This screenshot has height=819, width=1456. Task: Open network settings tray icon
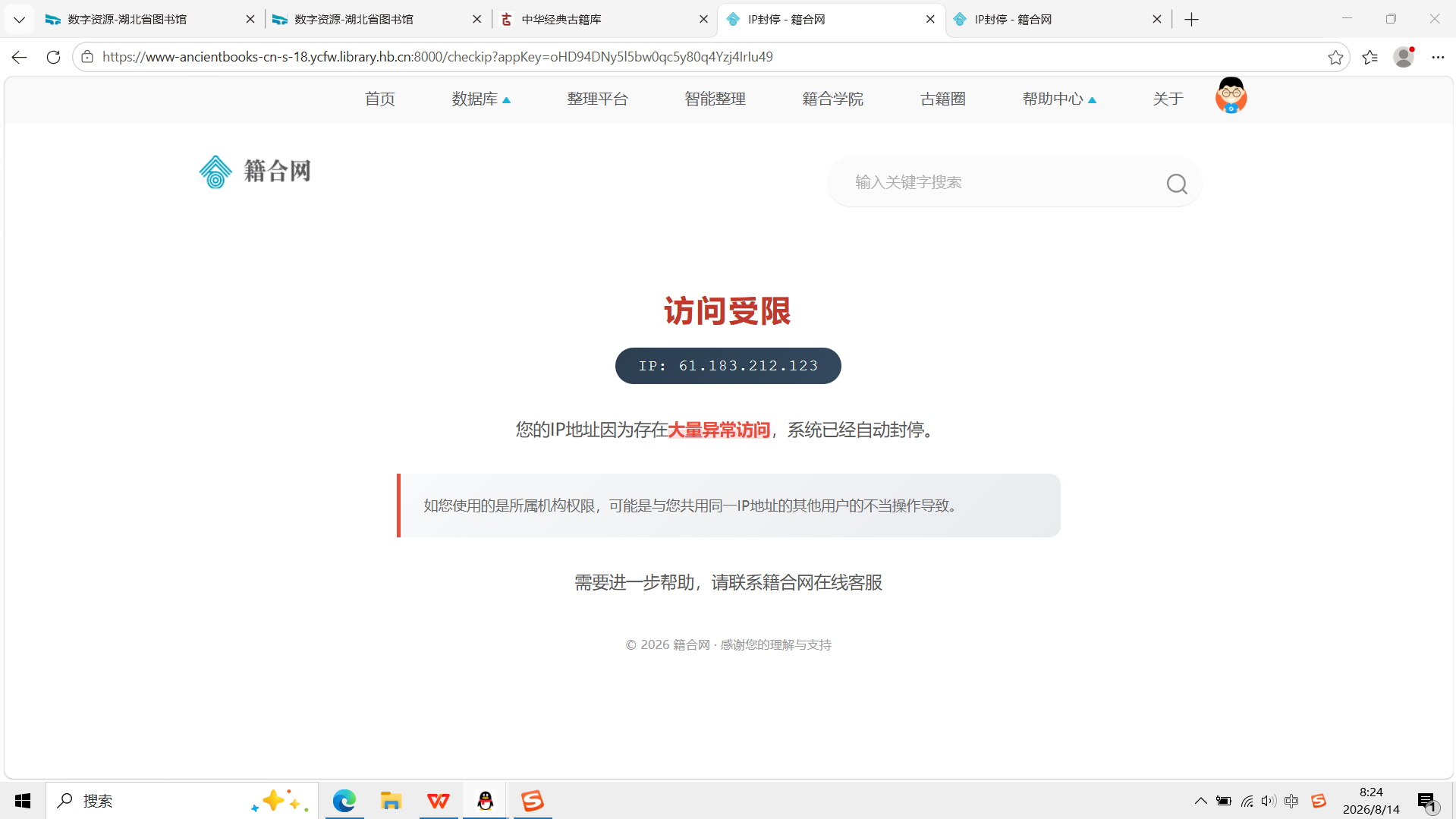point(1247,801)
